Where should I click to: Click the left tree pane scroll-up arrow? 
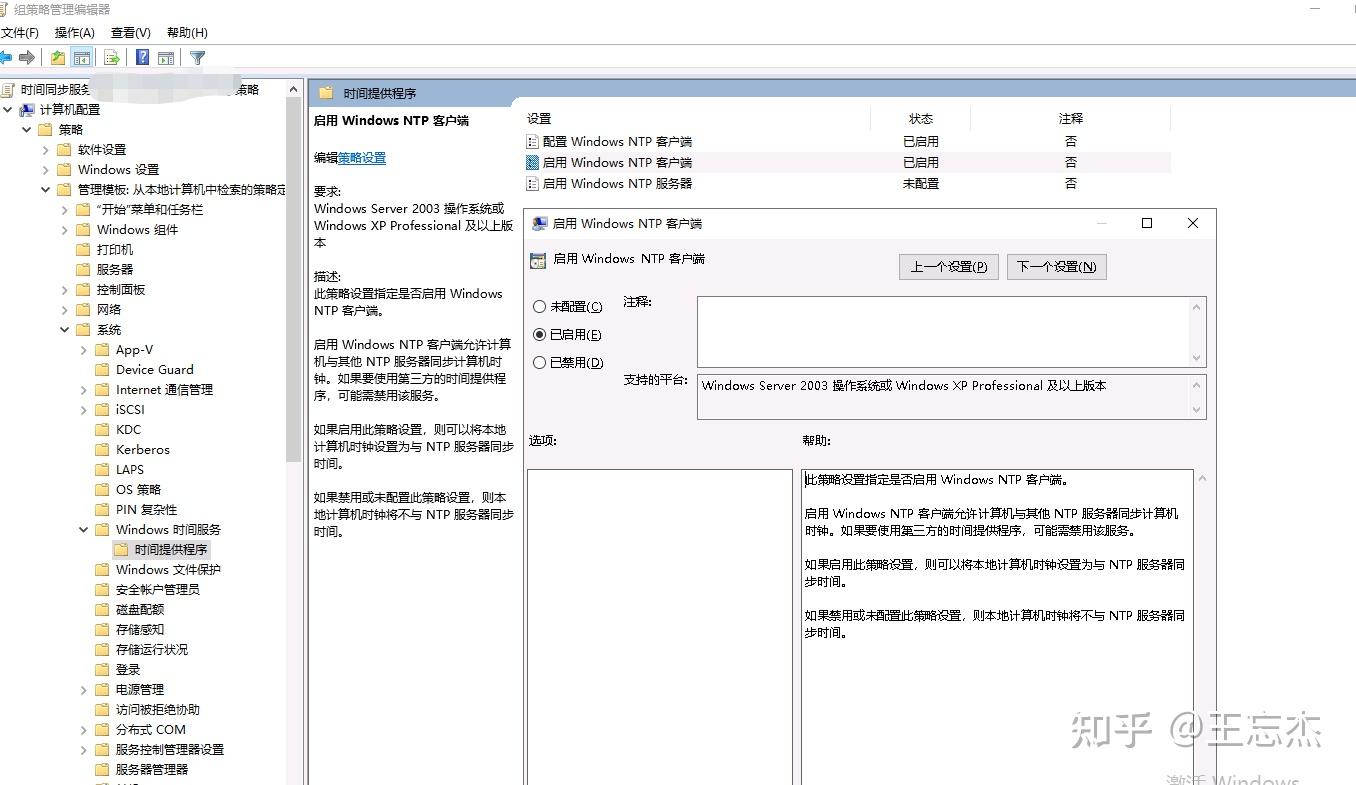pyautogui.click(x=294, y=89)
